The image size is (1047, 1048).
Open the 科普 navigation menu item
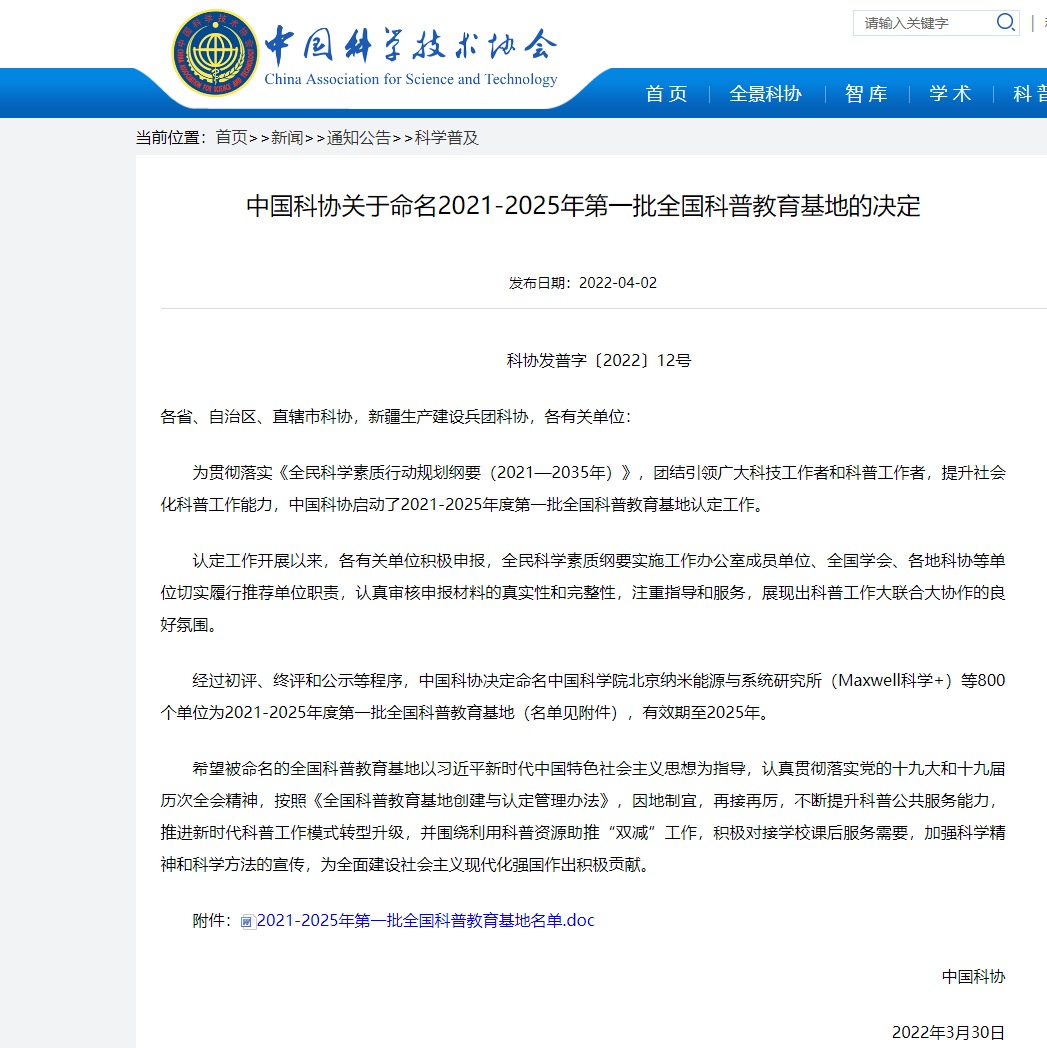(1029, 94)
